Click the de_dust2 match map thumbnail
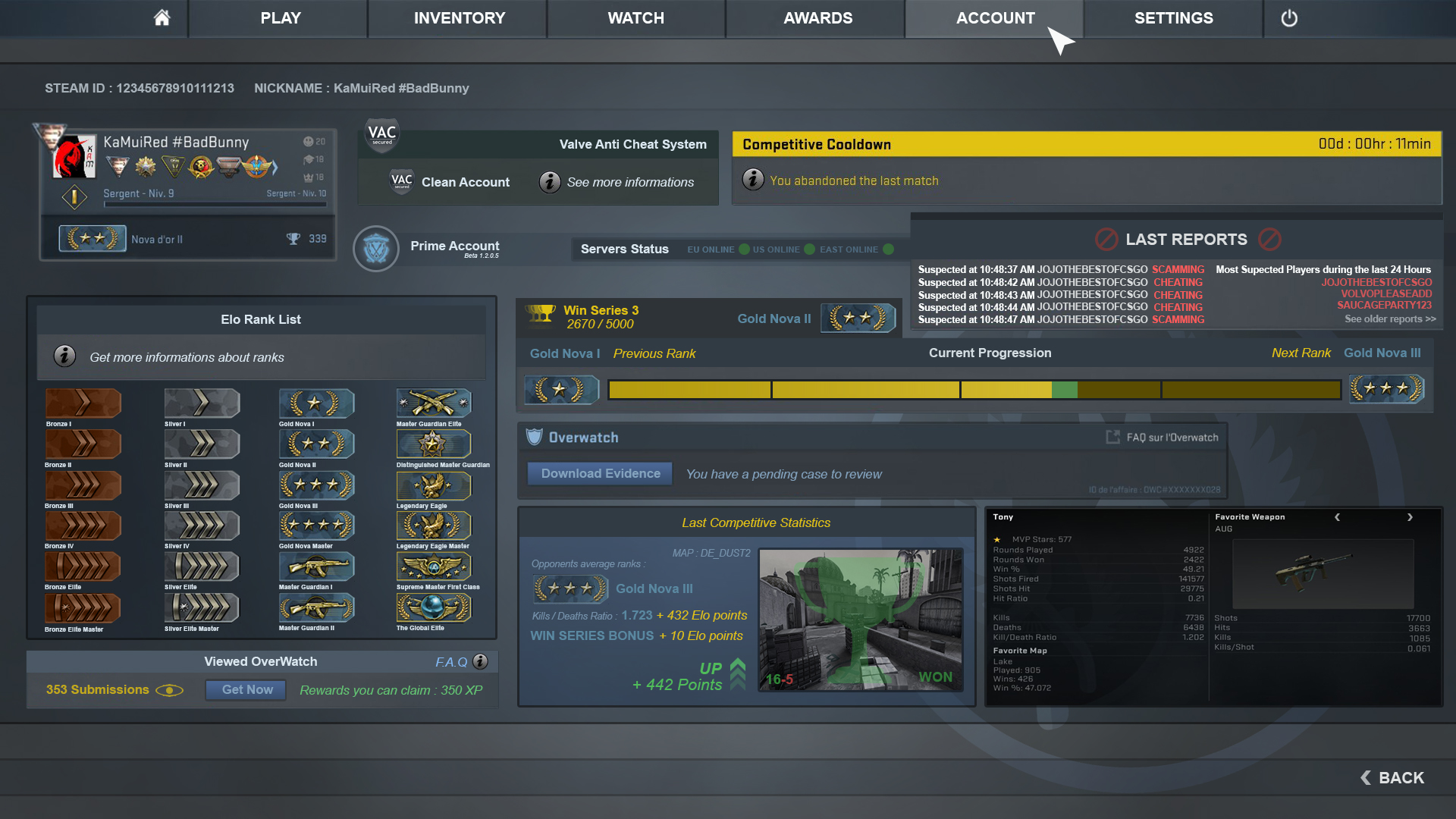 pos(861,620)
